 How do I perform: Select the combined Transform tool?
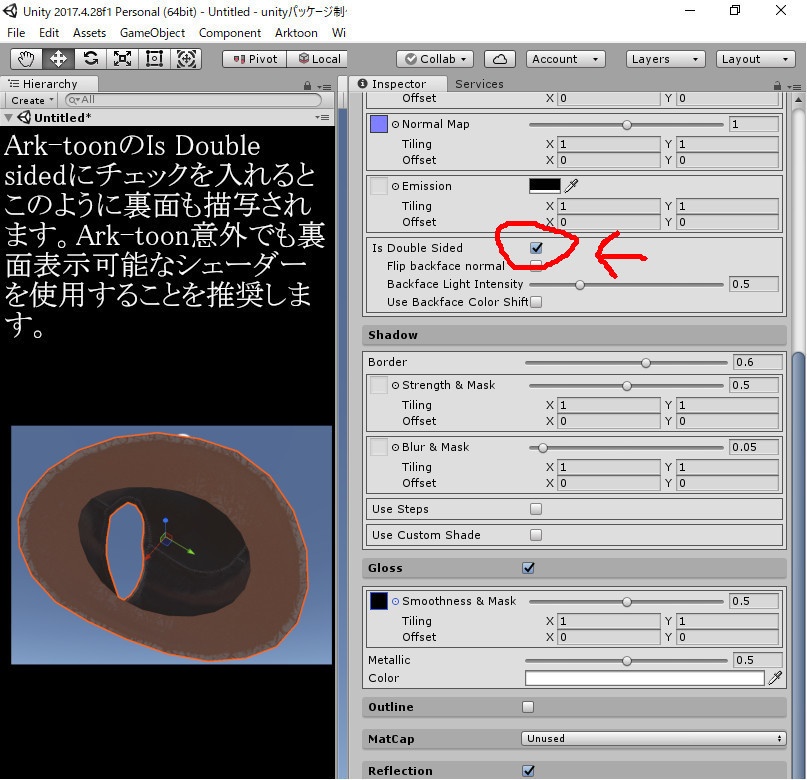click(x=186, y=59)
